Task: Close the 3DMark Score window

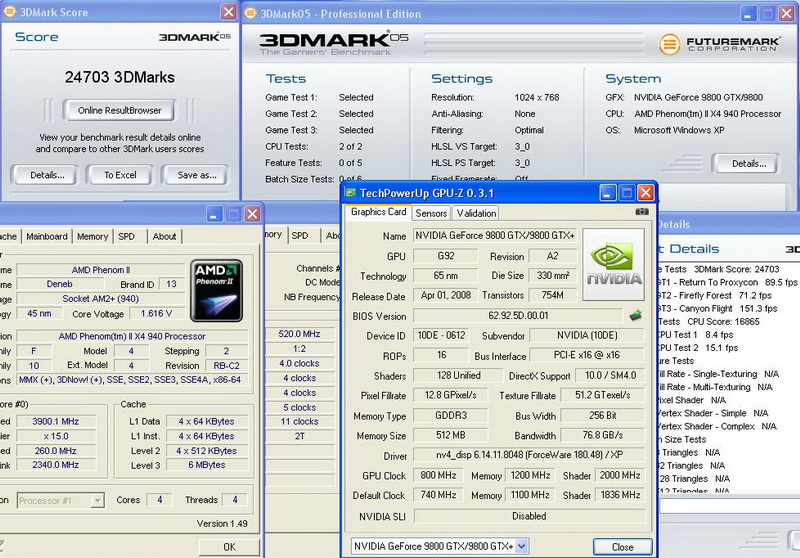Action: click(x=228, y=12)
